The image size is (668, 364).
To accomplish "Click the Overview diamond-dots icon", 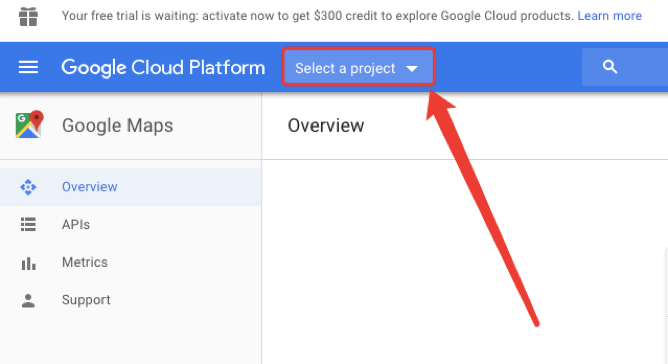I will click(x=28, y=187).
